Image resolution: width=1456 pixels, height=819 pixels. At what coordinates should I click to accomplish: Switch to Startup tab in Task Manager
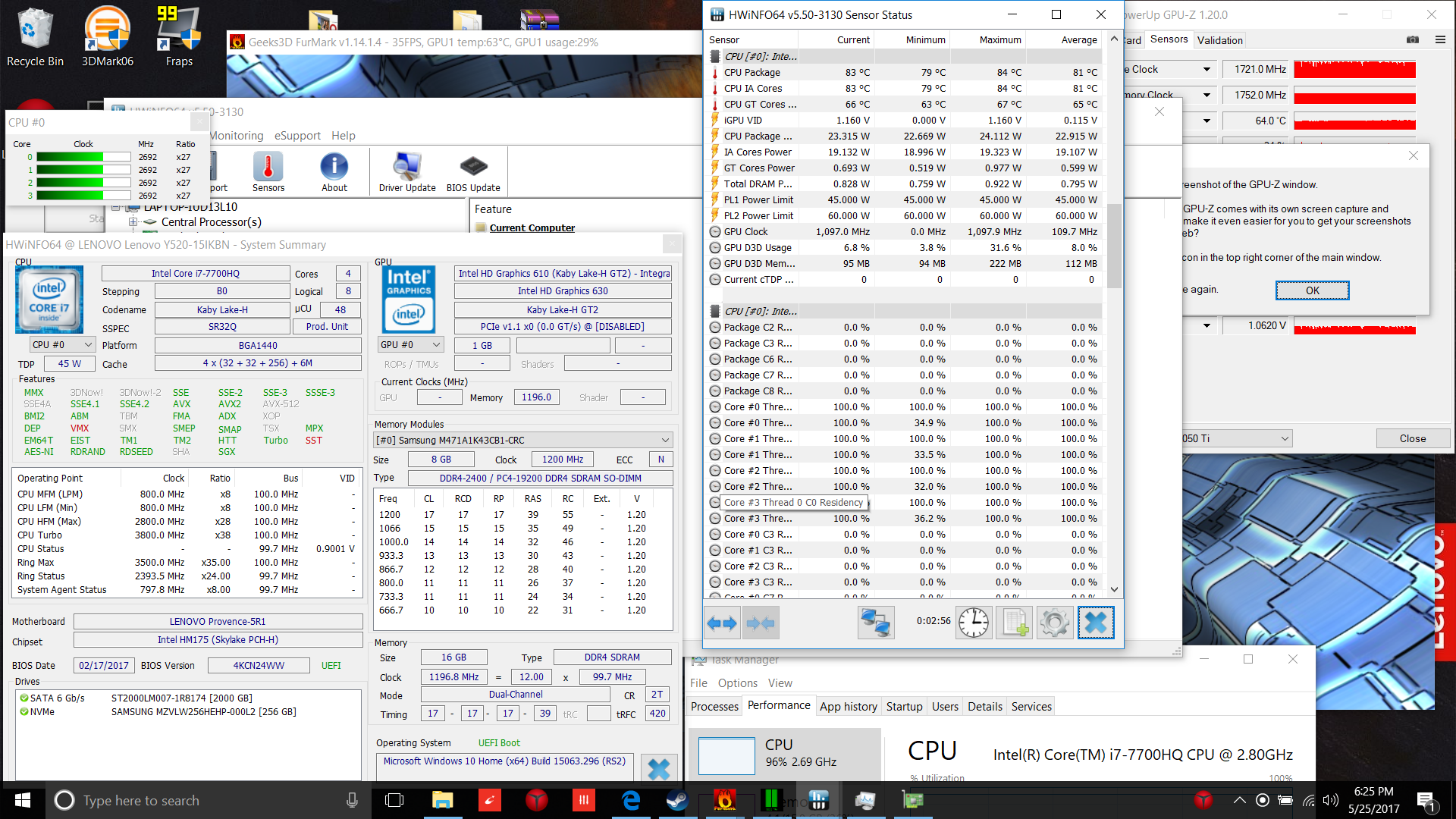[x=905, y=706]
